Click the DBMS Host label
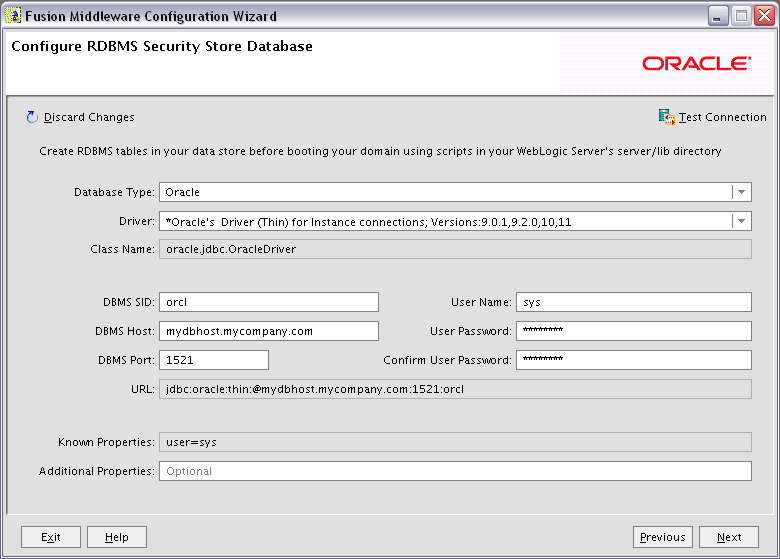The height and width of the screenshot is (559, 780). point(125,331)
